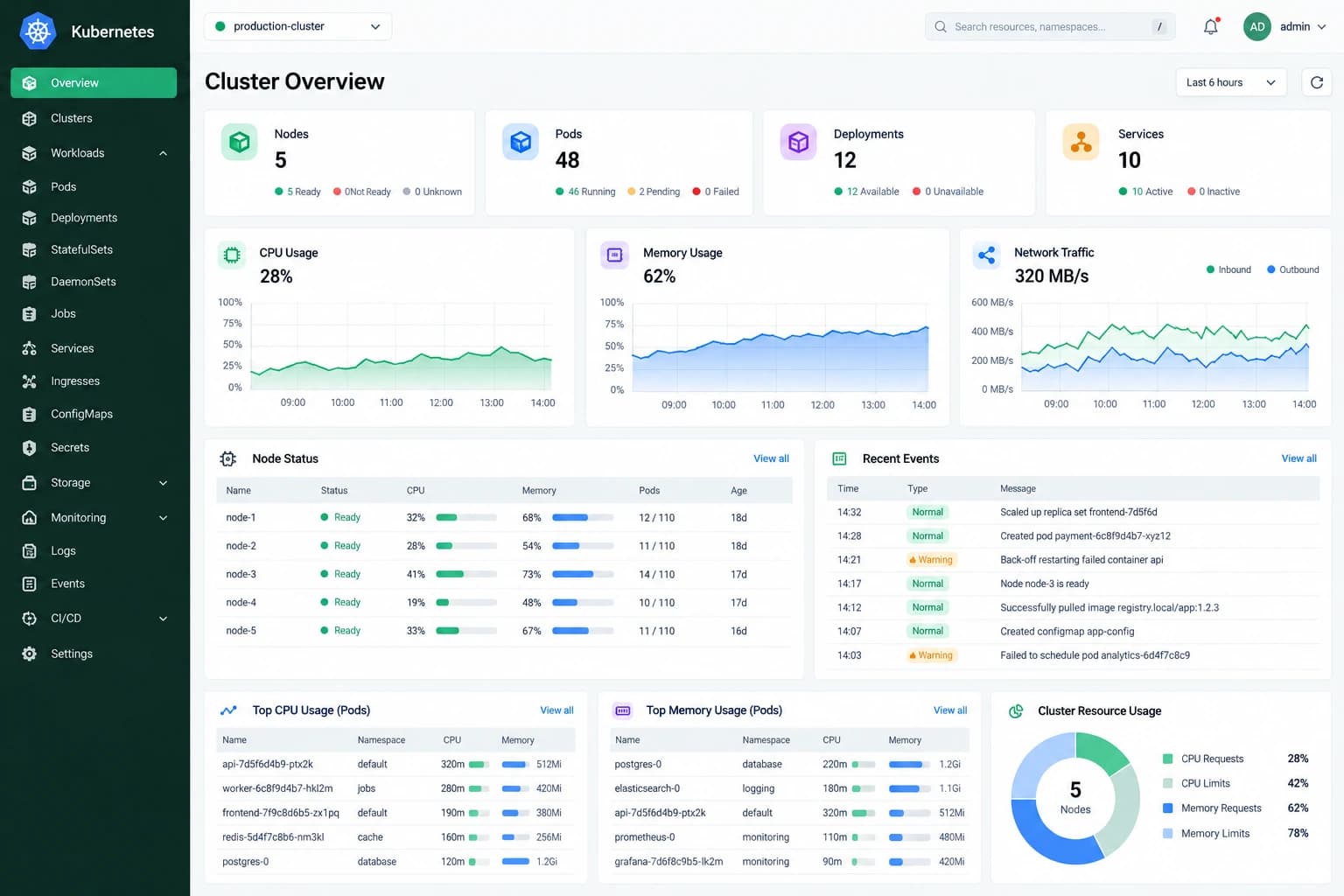The image size is (1344, 896).
Task: Click the donut chart showing 5 Nodes
Action: 1075,798
